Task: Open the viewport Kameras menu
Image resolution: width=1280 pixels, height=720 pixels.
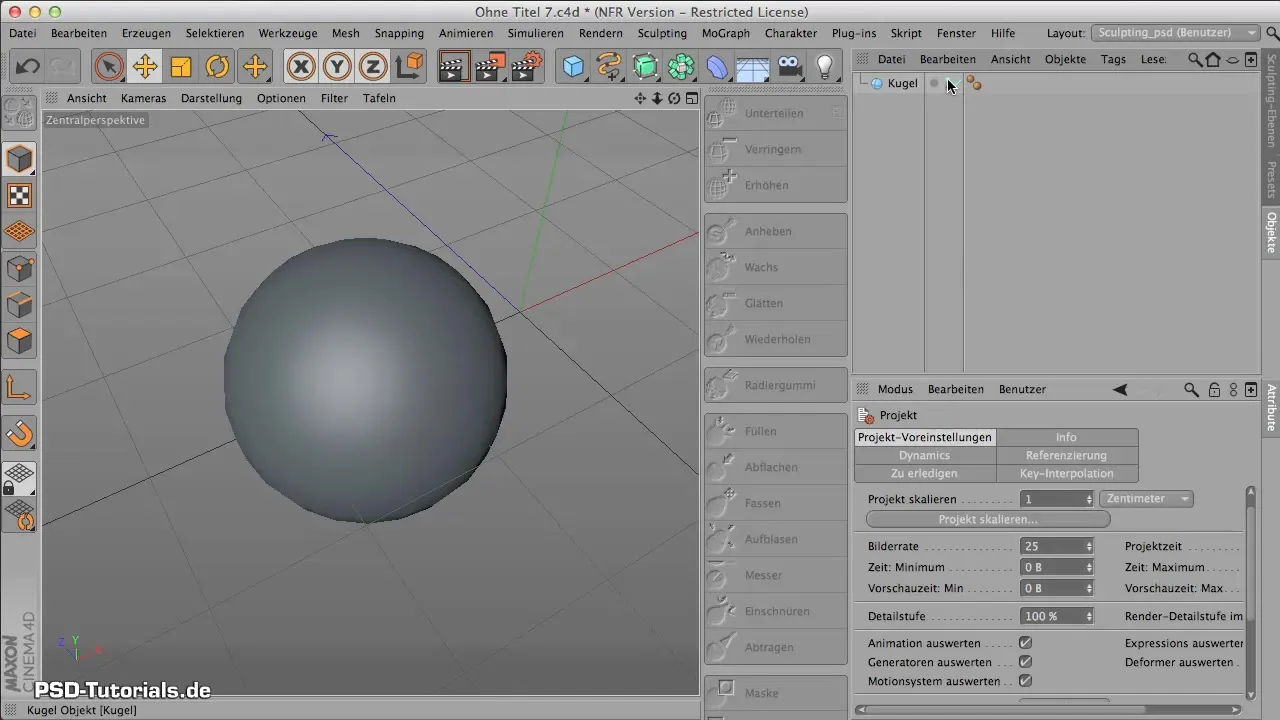Action: coord(143,98)
